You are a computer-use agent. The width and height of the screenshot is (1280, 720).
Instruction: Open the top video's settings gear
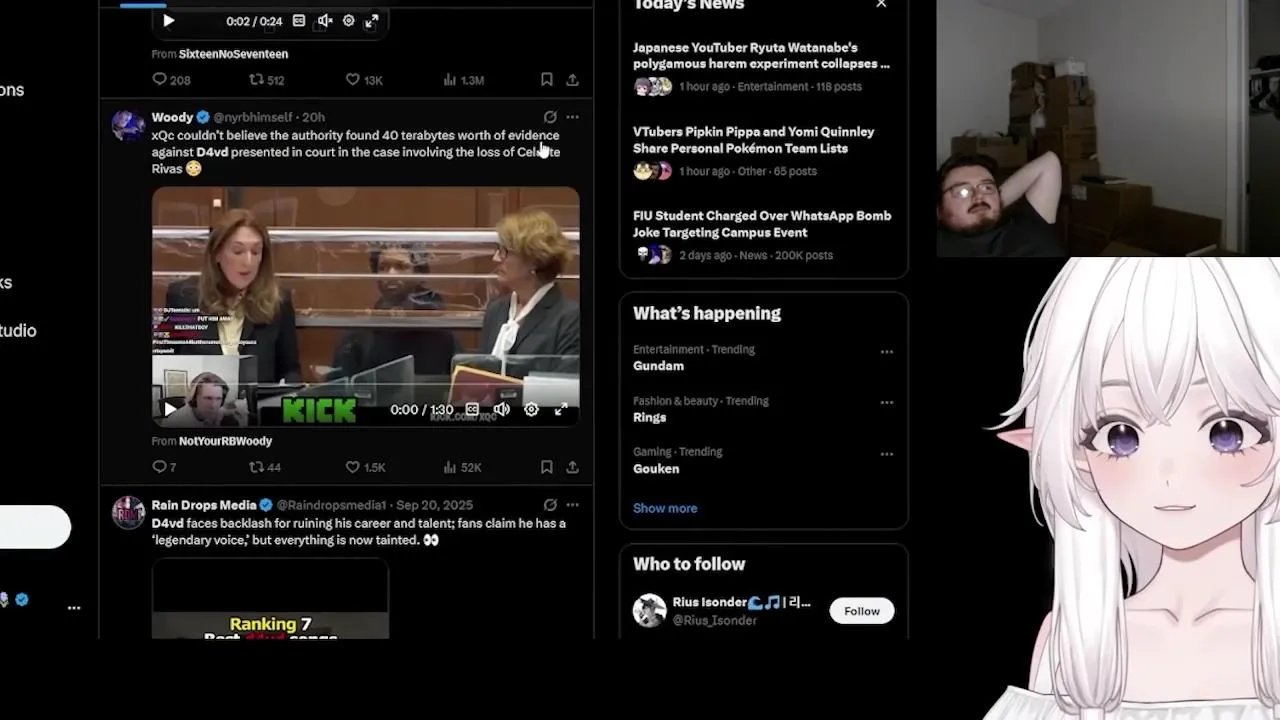pos(348,21)
